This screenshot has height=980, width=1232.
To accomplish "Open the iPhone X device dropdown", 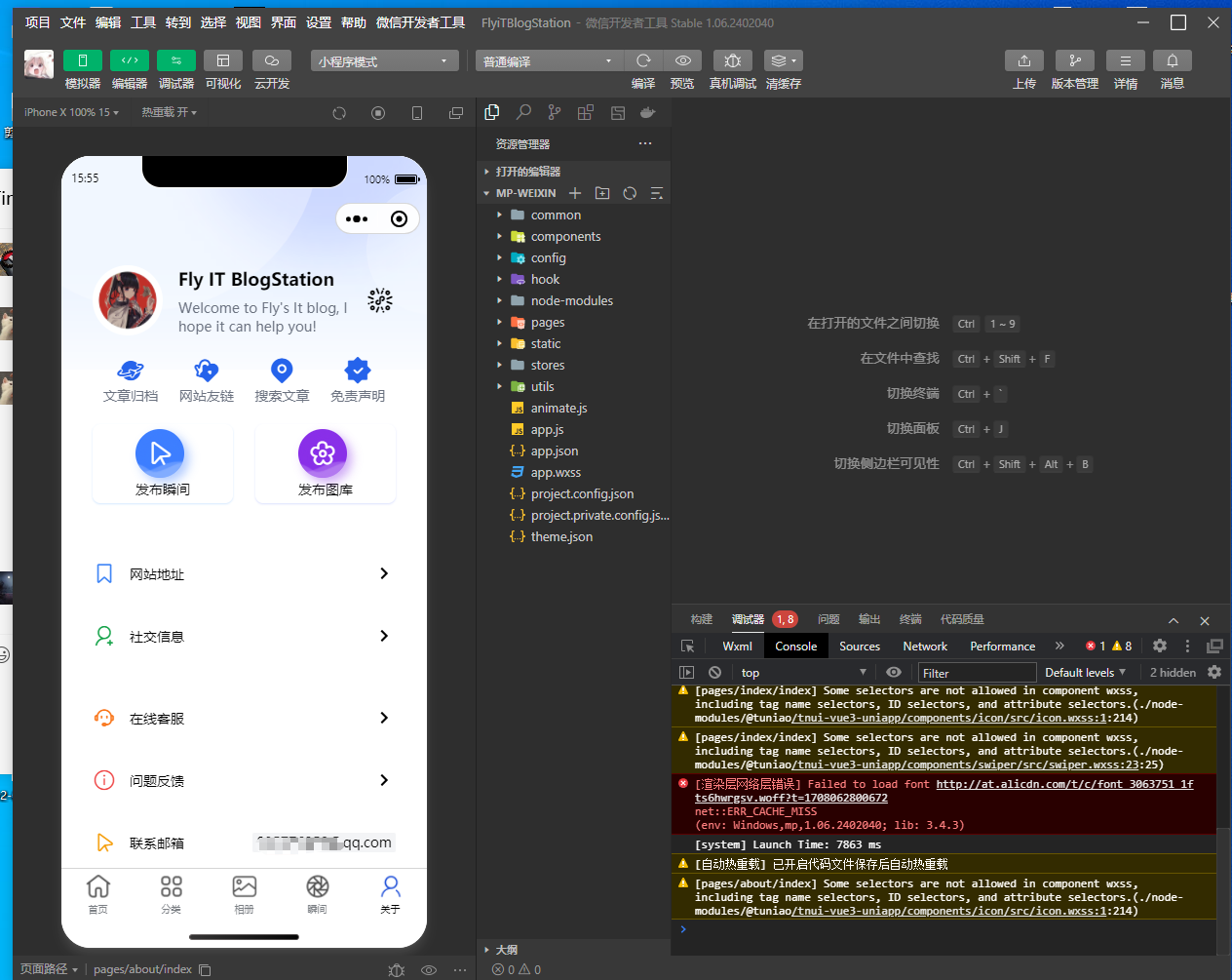I will 71,112.
